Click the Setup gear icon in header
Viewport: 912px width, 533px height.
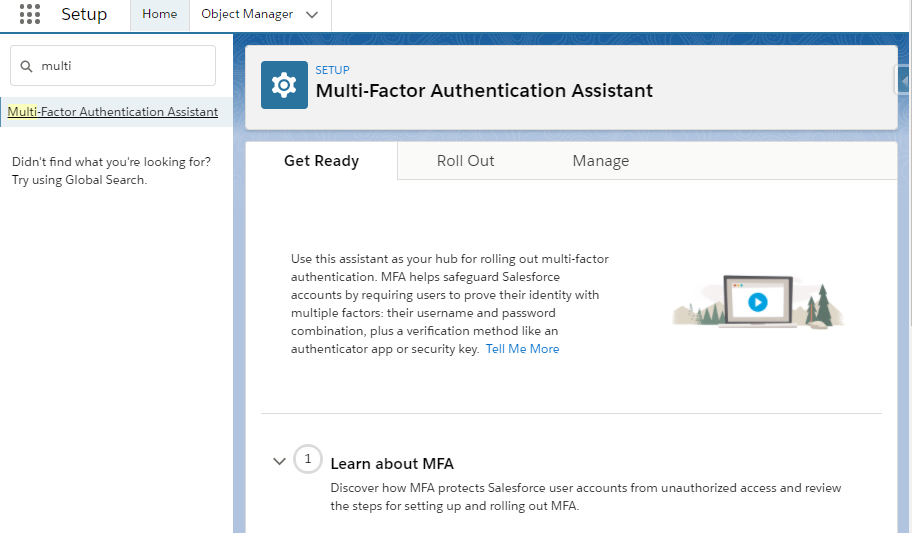pos(284,85)
